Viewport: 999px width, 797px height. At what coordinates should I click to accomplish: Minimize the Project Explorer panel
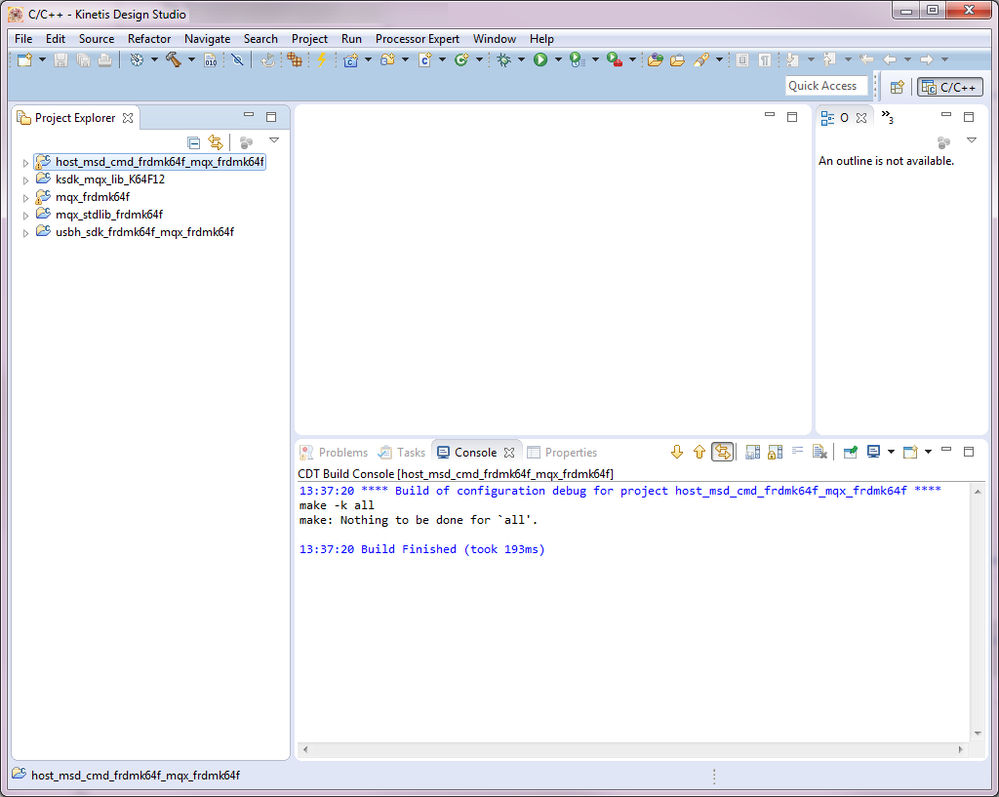(x=249, y=115)
